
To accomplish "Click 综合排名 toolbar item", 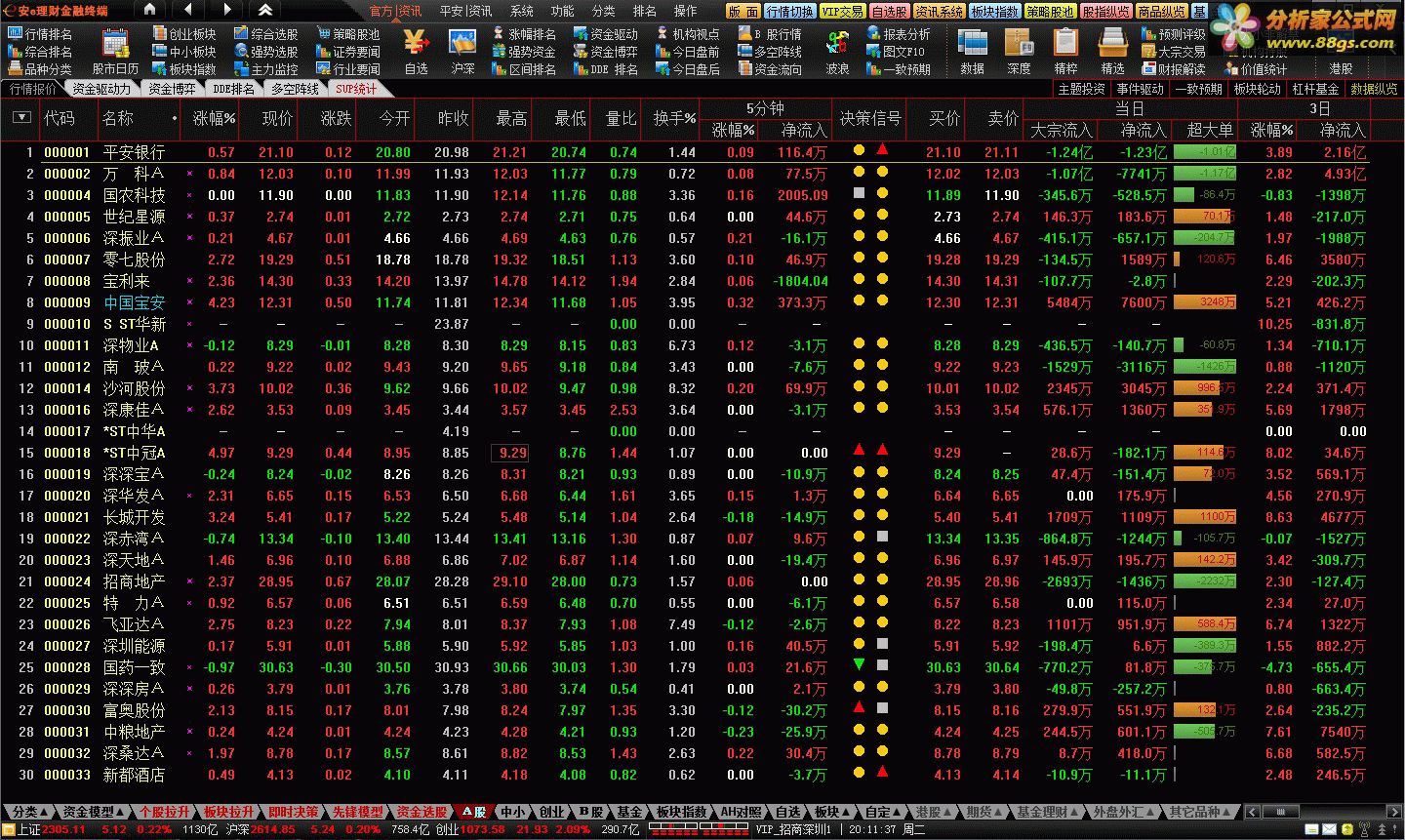I will 40,52.
